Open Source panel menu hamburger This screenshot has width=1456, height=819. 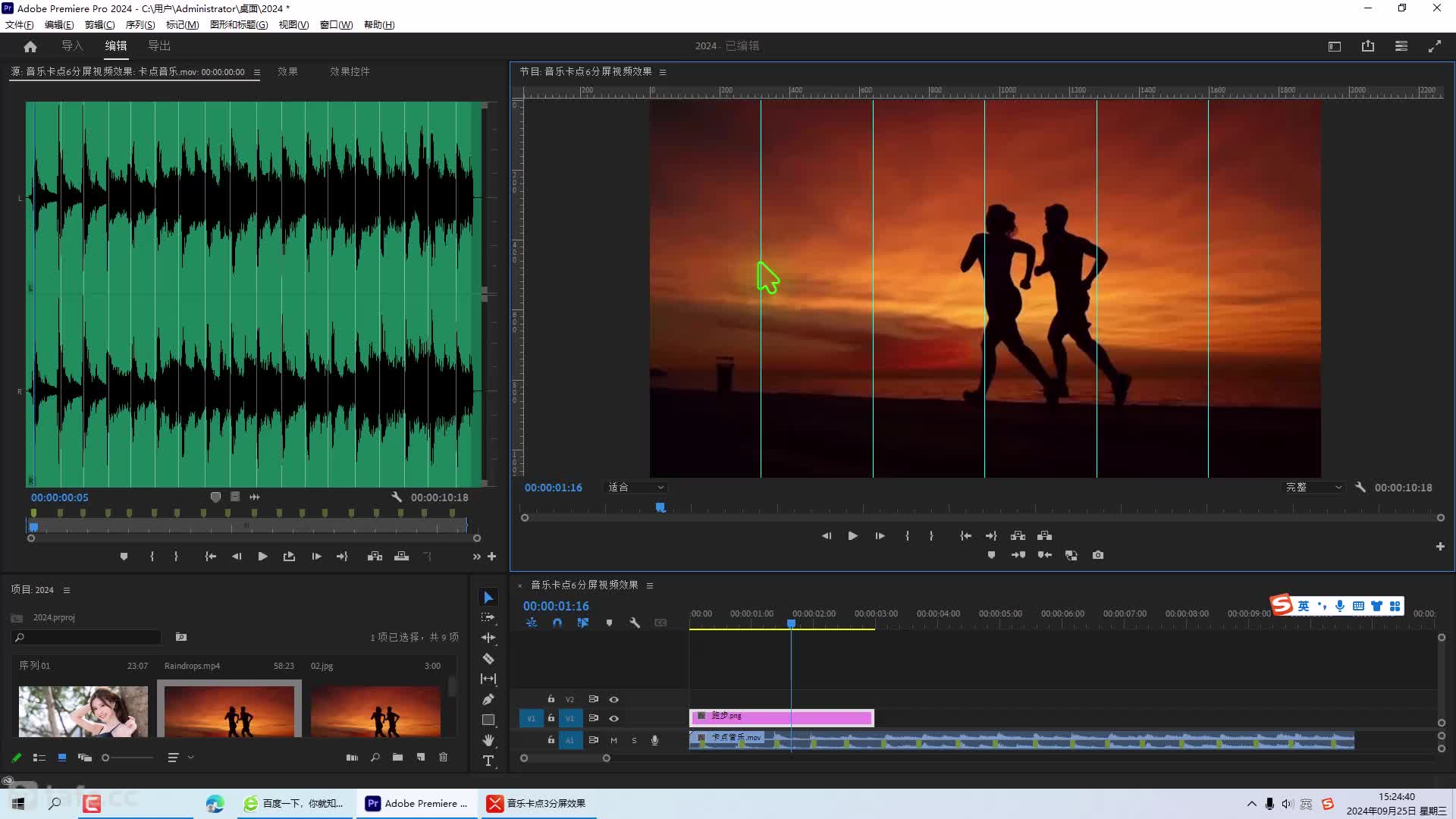point(256,72)
